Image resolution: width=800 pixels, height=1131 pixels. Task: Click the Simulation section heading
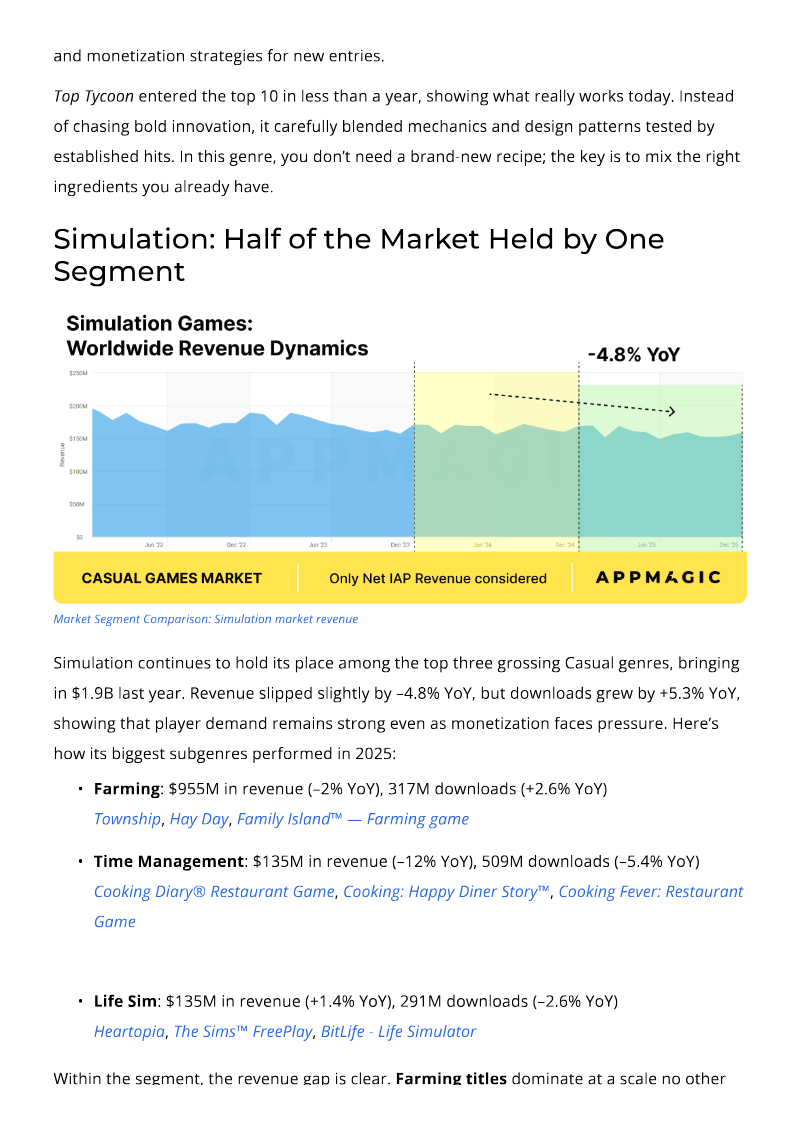tap(359, 255)
